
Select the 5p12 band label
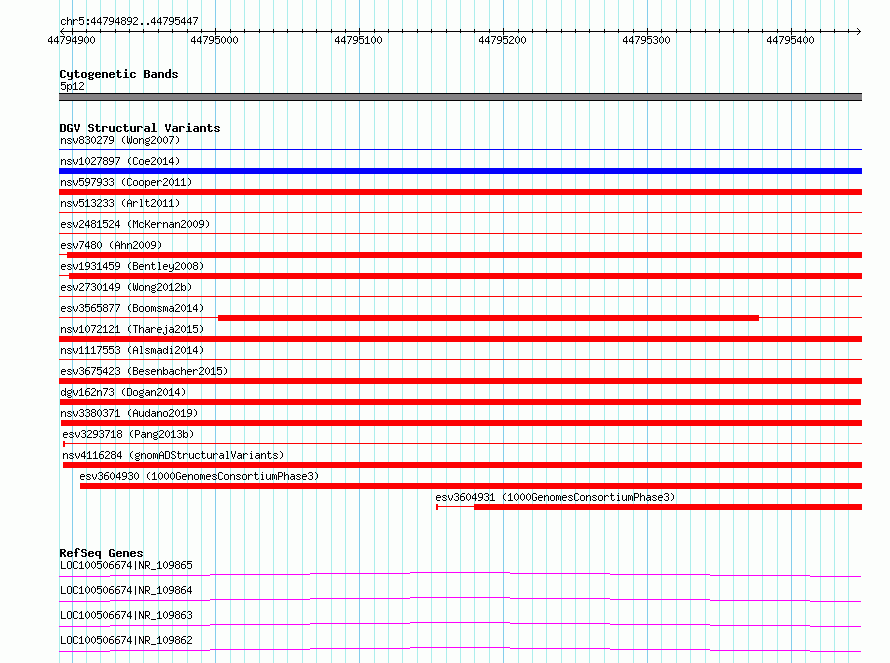pyautogui.click(x=72, y=86)
